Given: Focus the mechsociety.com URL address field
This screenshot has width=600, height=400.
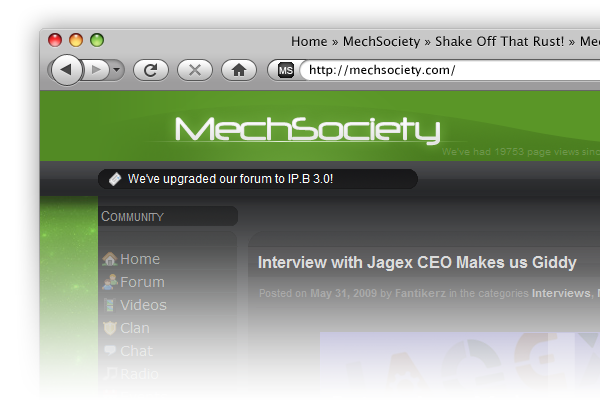Looking at the screenshot, I should point(452,70).
